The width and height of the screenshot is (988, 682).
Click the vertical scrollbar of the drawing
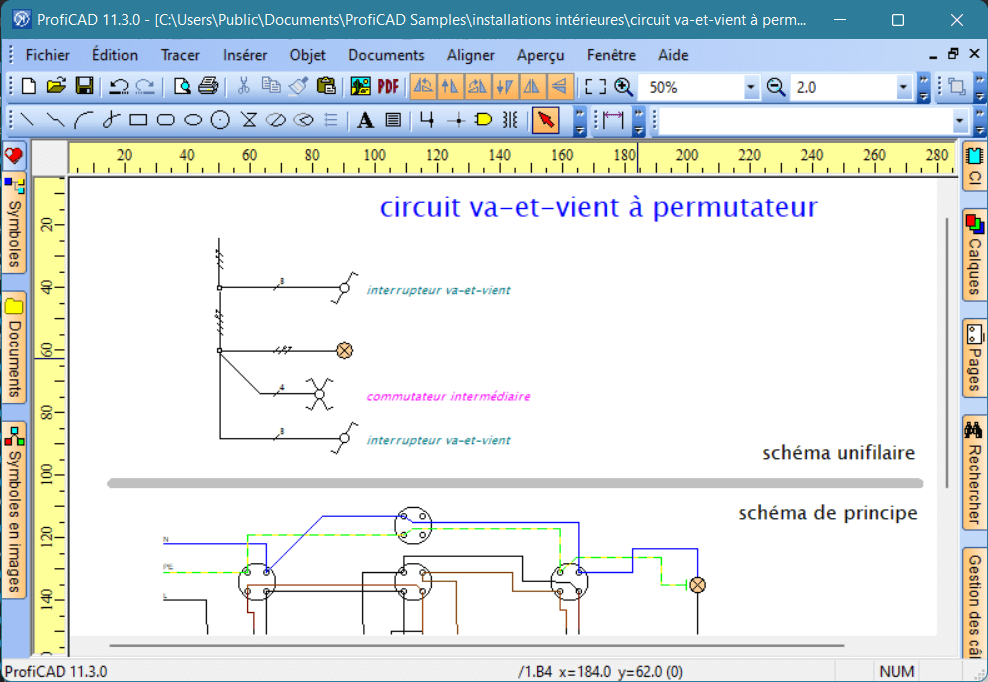pos(946,353)
